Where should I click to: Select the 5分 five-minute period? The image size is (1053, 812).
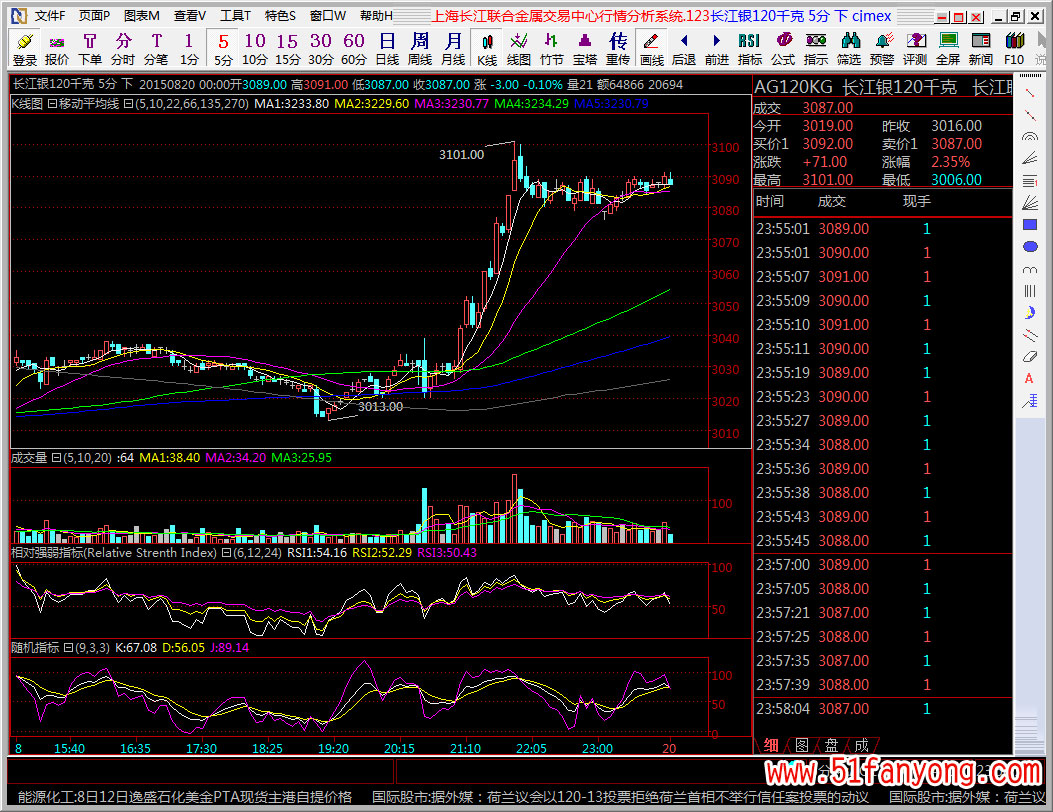223,49
